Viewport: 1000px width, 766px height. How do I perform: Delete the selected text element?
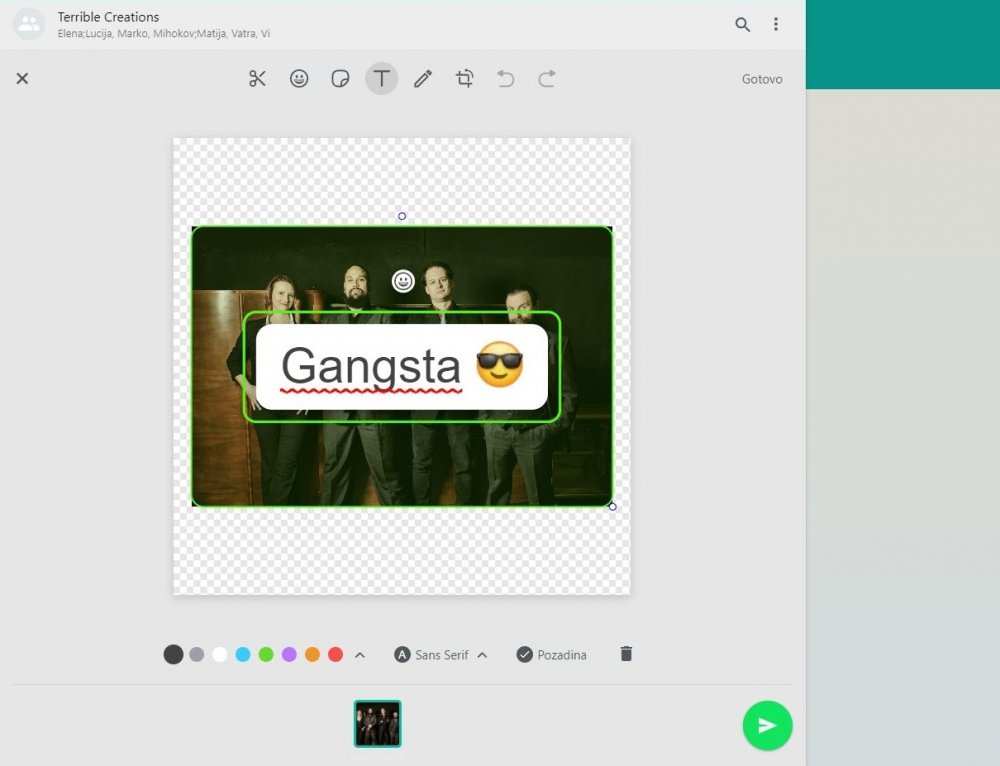[x=626, y=654]
